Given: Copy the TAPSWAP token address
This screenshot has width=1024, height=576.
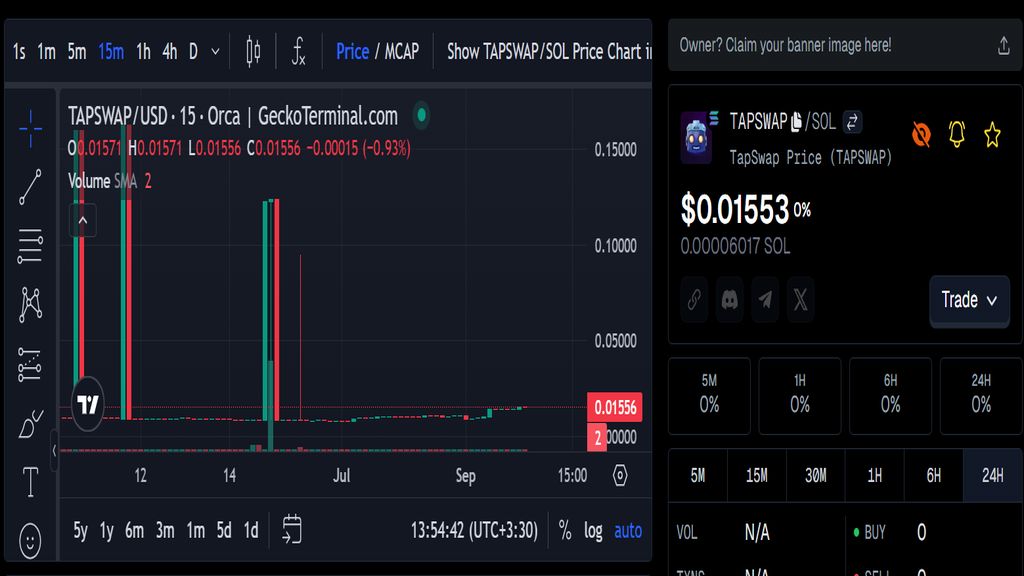Looking at the screenshot, I should pos(796,122).
